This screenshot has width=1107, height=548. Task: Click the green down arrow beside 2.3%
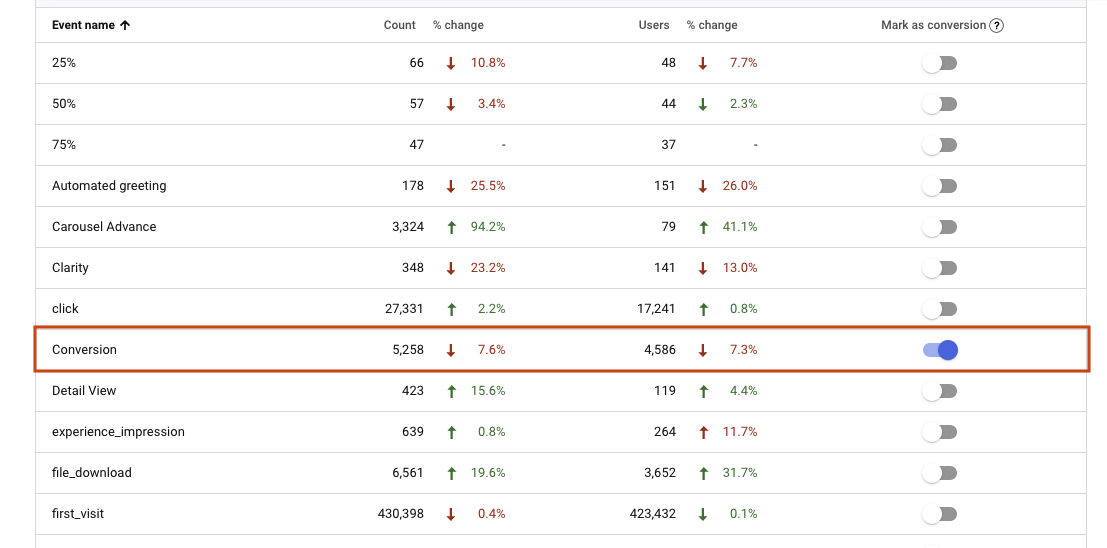tap(702, 105)
